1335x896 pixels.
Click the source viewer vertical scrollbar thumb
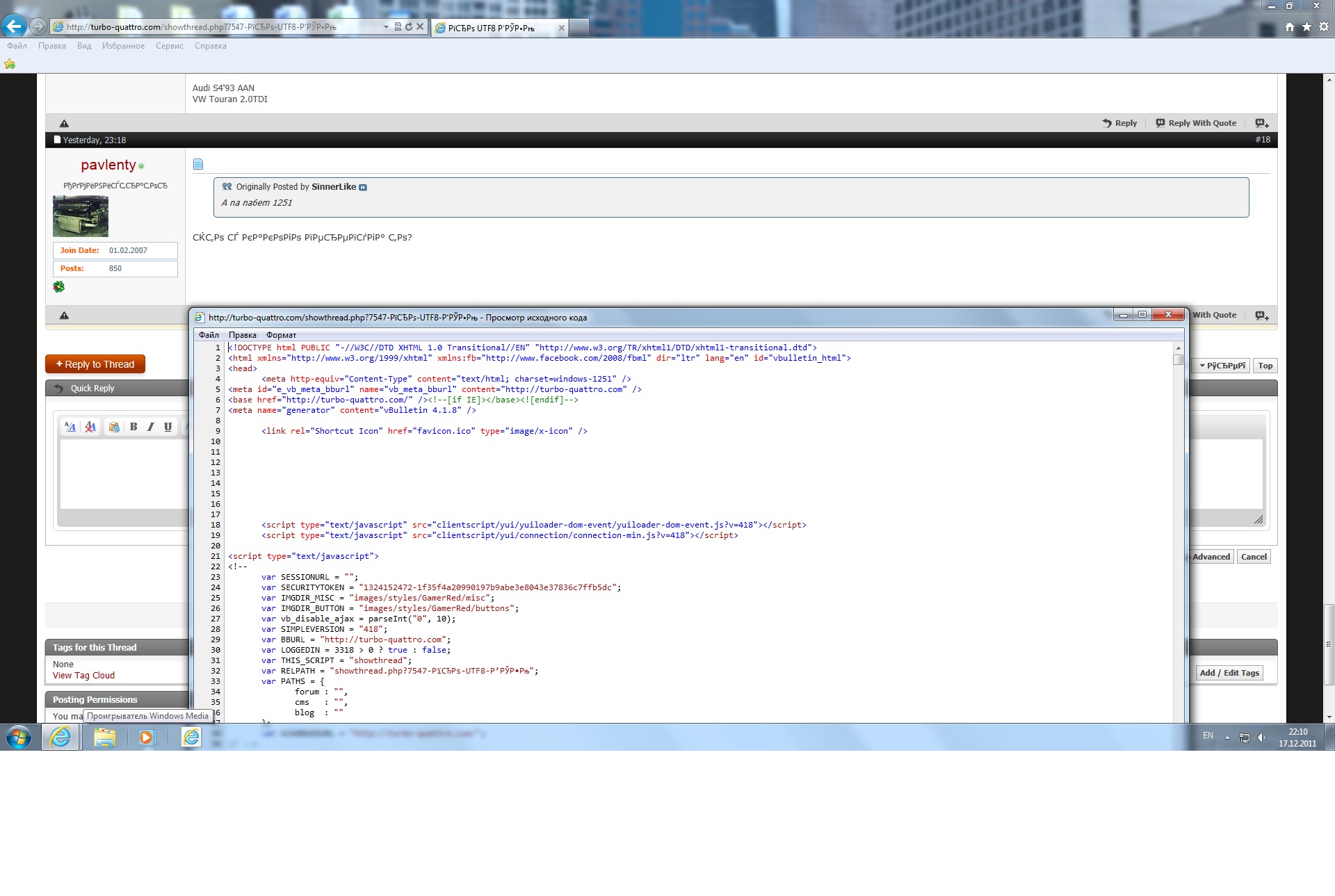(x=1178, y=359)
